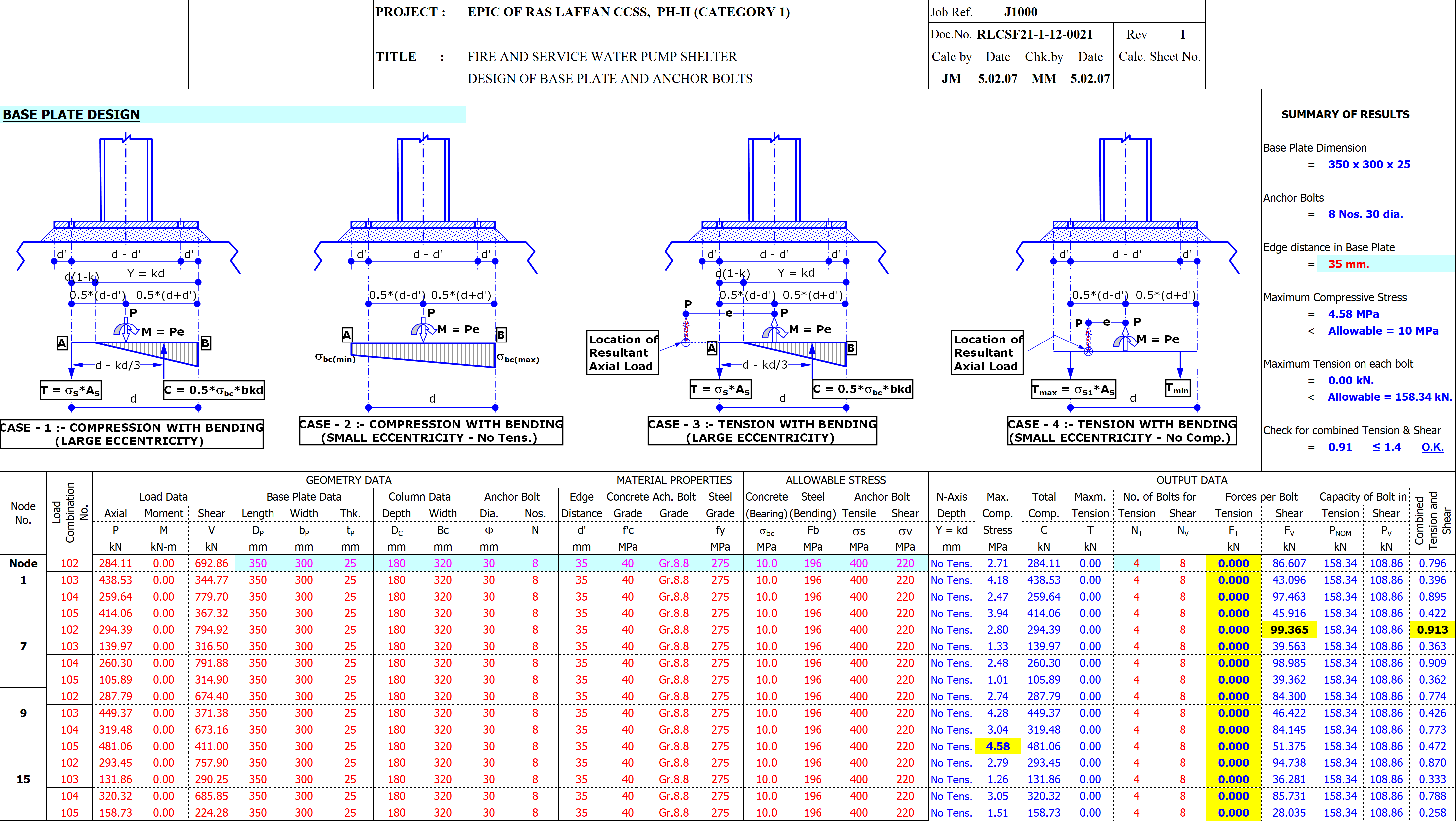Select the BASE PLATE DESIGN heading
The width and height of the screenshot is (1456, 821).
(71, 115)
